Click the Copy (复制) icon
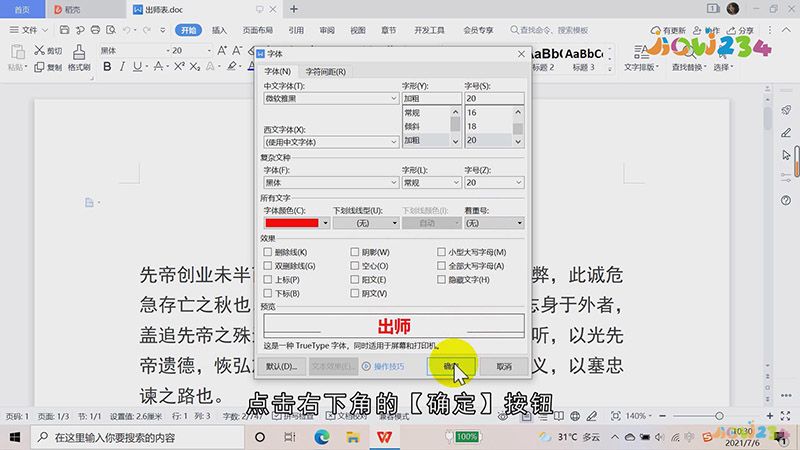 point(39,67)
